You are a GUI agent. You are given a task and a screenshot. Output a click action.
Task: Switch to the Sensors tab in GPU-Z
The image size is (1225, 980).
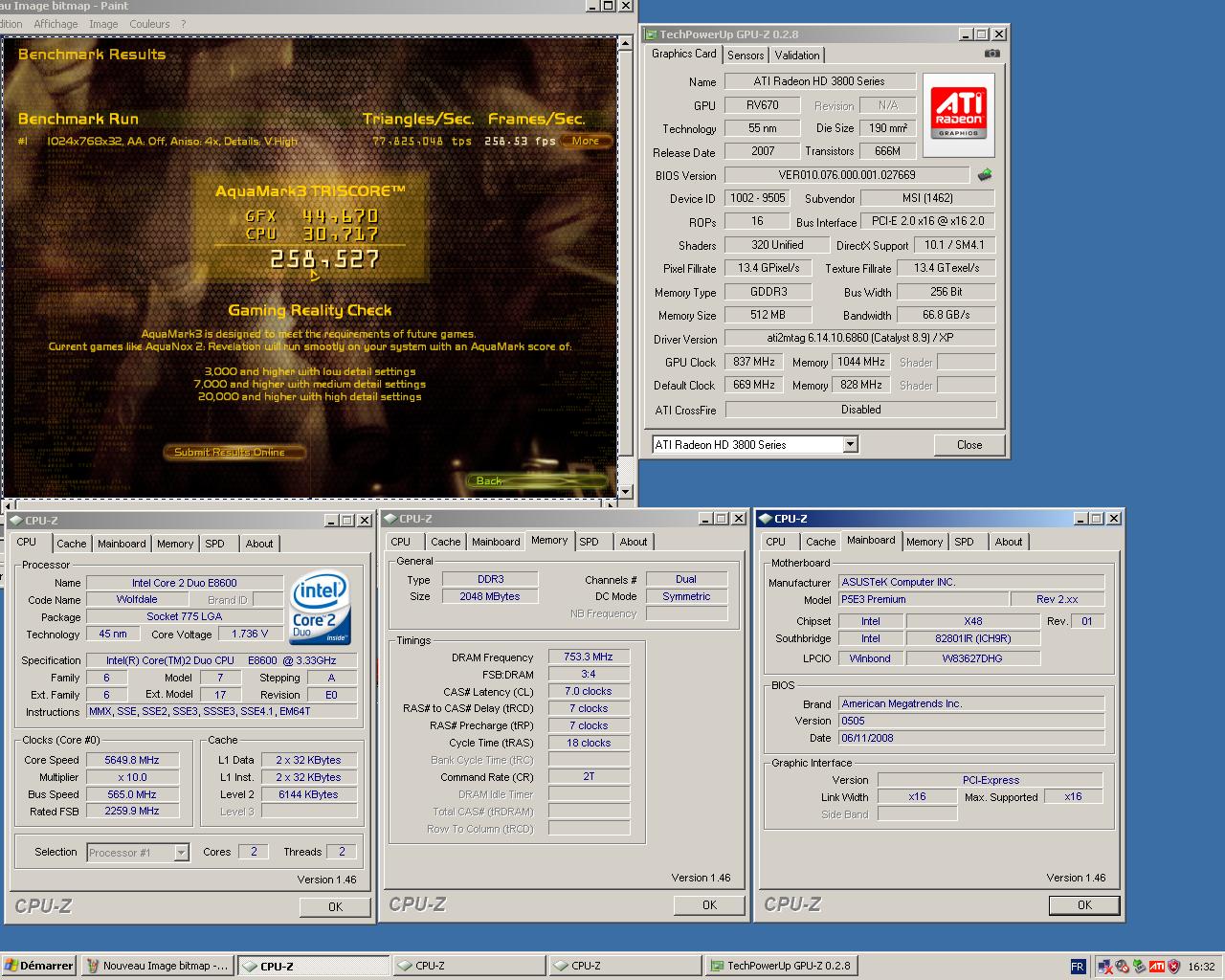coord(746,56)
